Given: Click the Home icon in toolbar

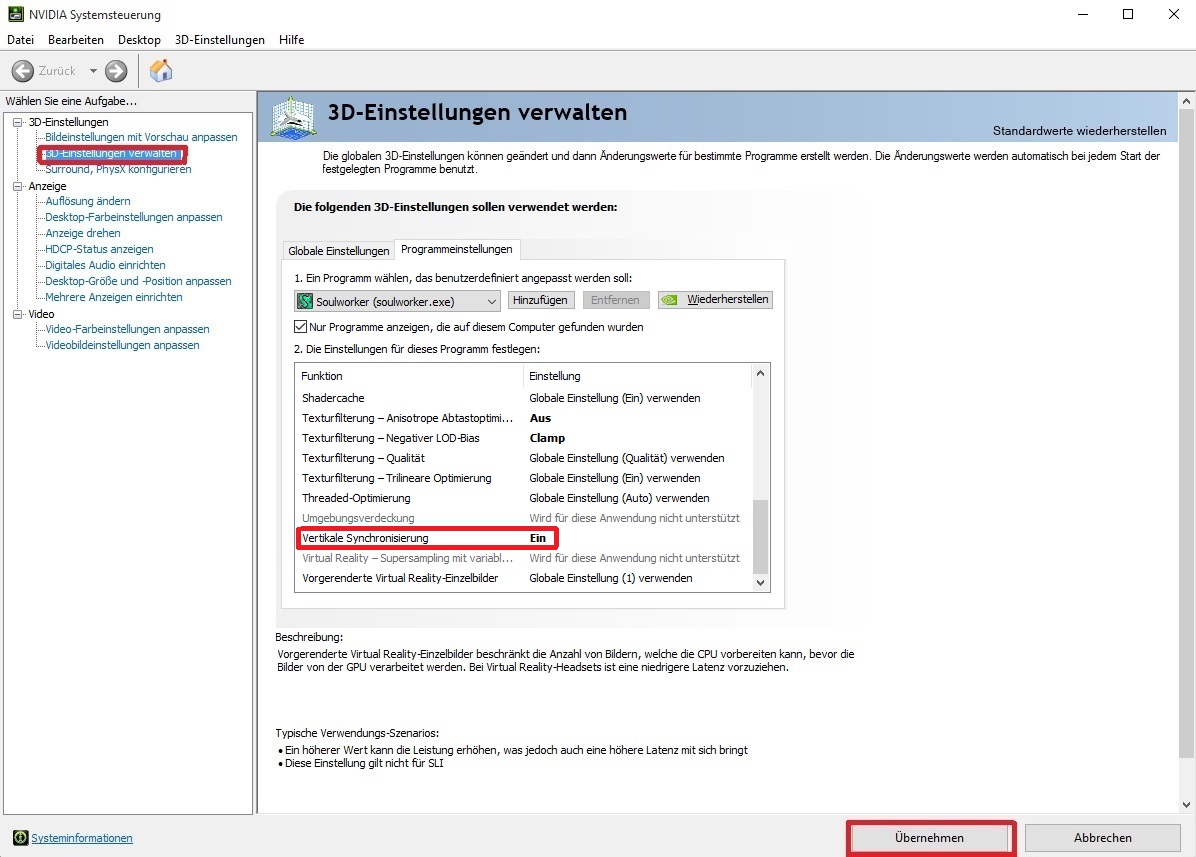Looking at the screenshot, I should [x=160, y=71].
